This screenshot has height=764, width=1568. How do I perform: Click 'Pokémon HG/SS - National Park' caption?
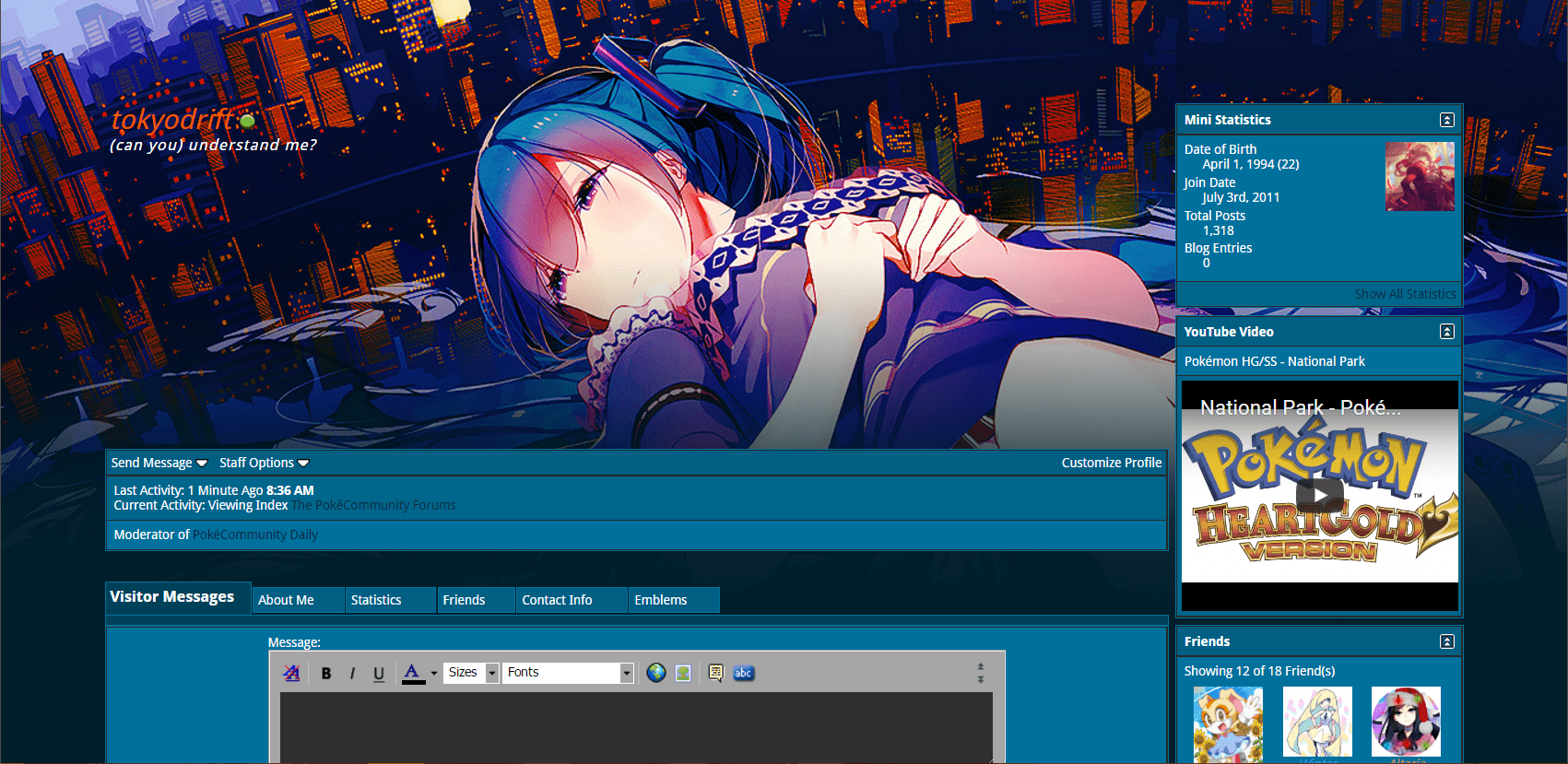click(1274, 361)
